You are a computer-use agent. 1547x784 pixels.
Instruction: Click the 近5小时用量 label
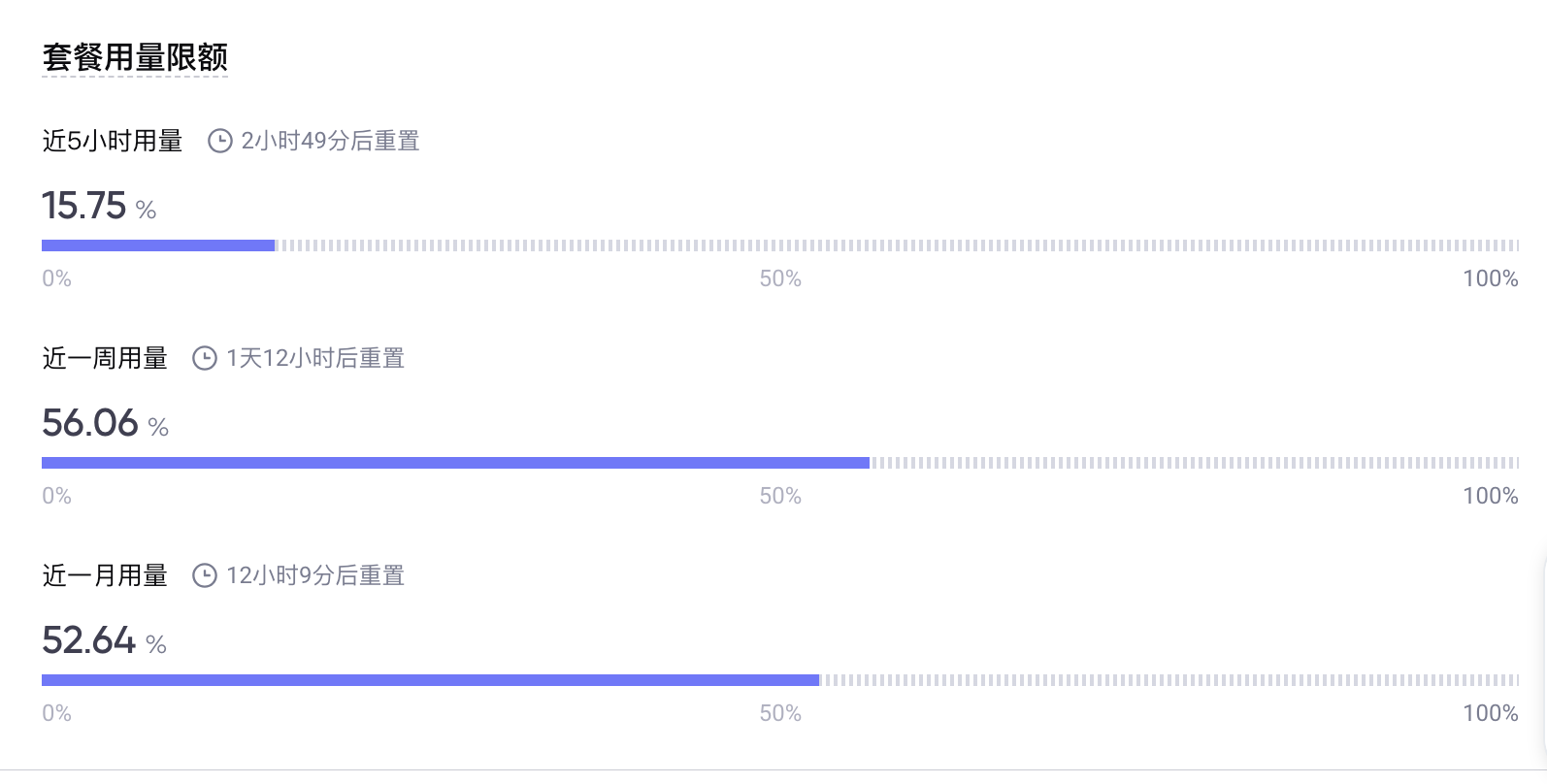coord(113,141)
